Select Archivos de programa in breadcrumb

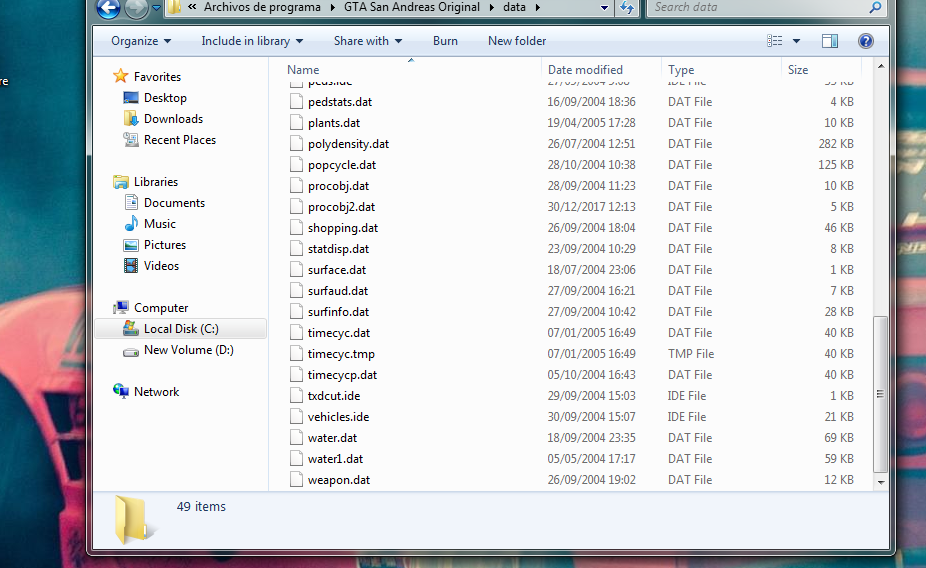pos(262,7)
